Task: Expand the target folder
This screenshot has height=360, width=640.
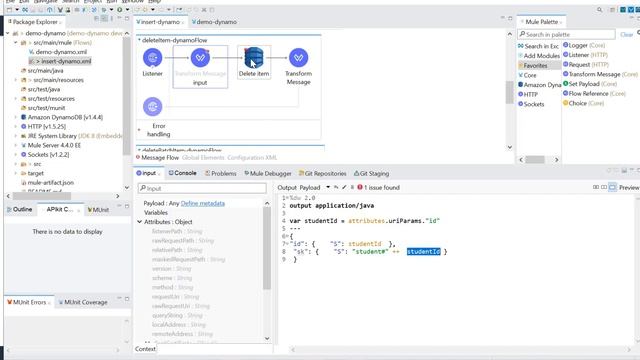Action: point(16,173)
